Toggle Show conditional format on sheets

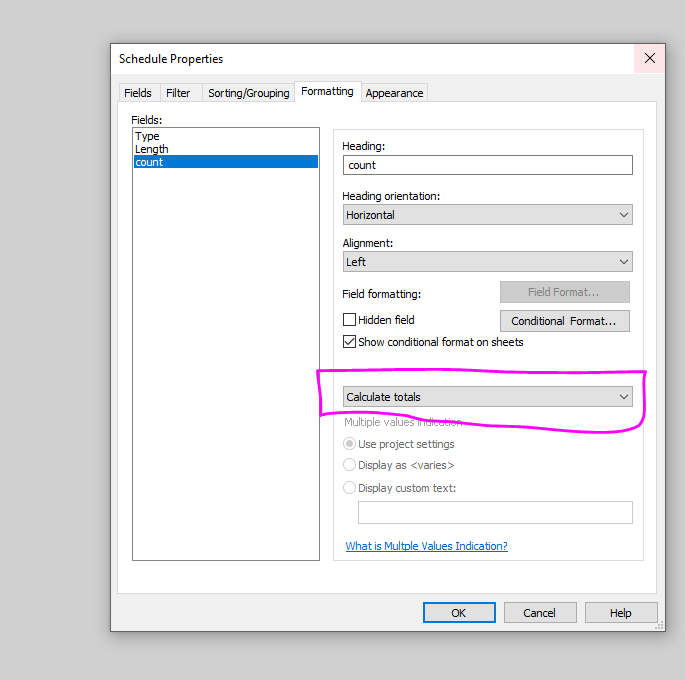click(350, 342)
